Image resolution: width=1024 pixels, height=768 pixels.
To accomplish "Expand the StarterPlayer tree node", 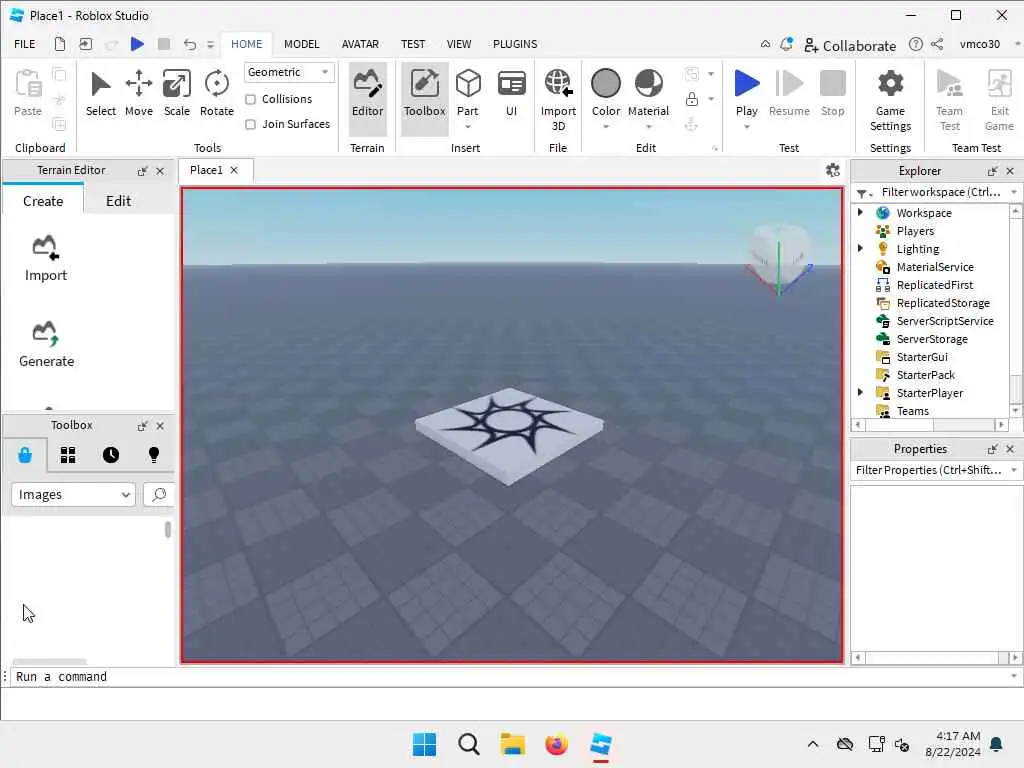I will (x=860, y=392).
